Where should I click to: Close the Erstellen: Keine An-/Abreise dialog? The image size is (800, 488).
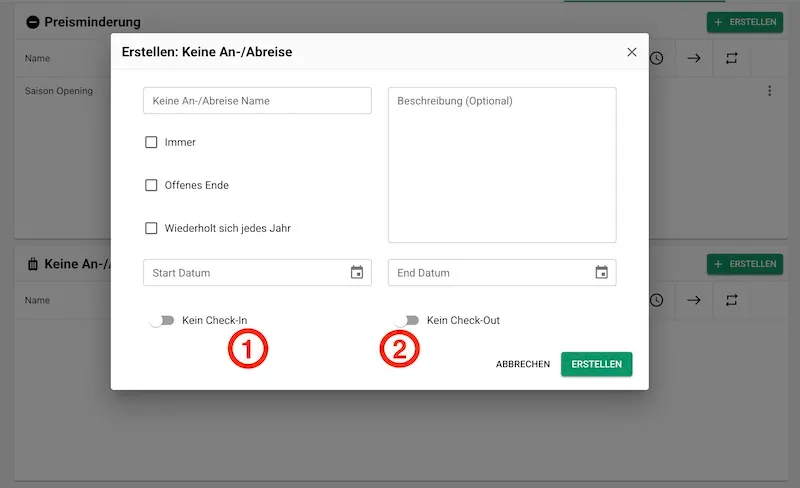632,52
